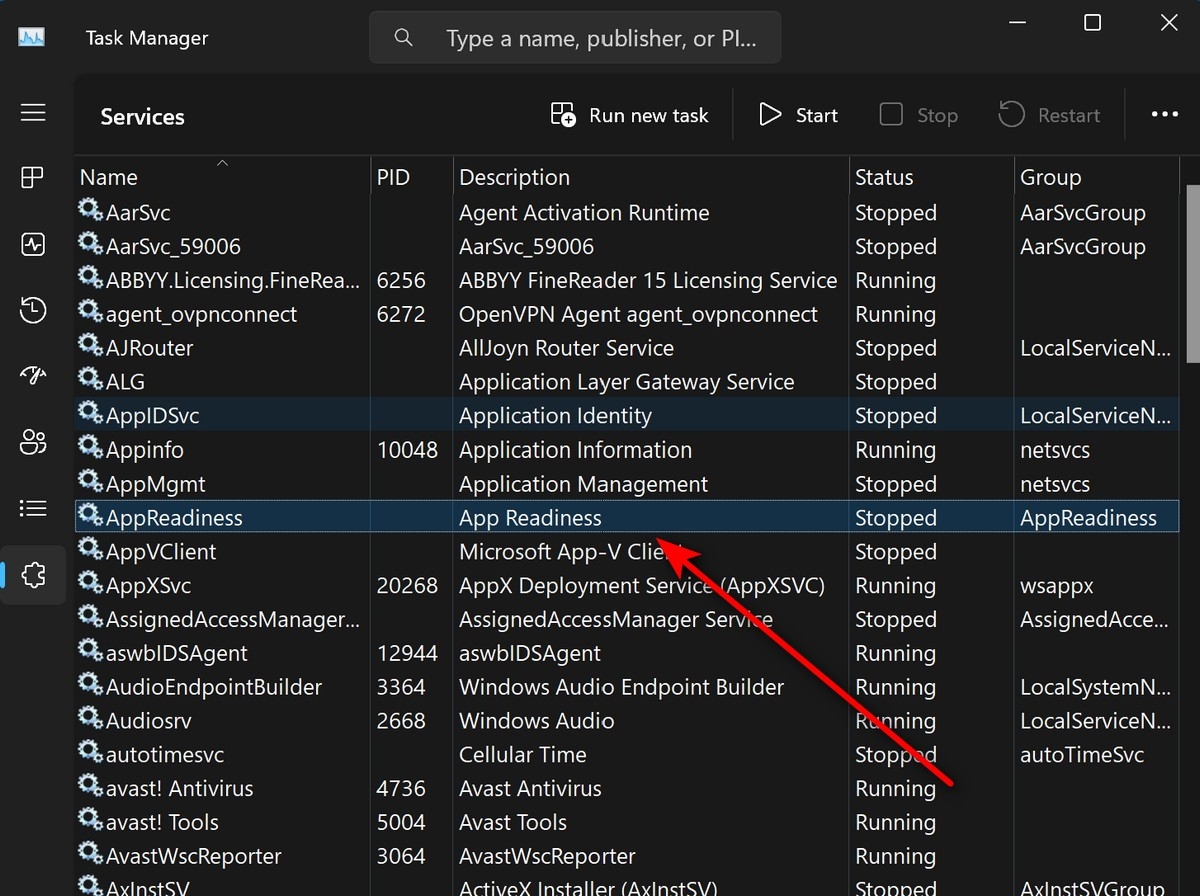1200x896 pixels.
Task: Open the hamburger navigation menu
Action: coord(33,112)
